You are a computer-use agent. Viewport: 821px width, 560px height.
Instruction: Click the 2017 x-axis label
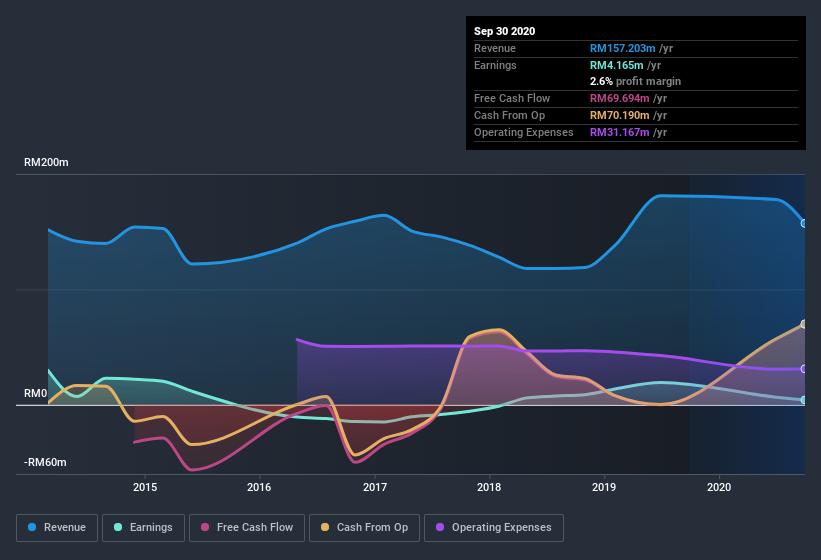375,487
